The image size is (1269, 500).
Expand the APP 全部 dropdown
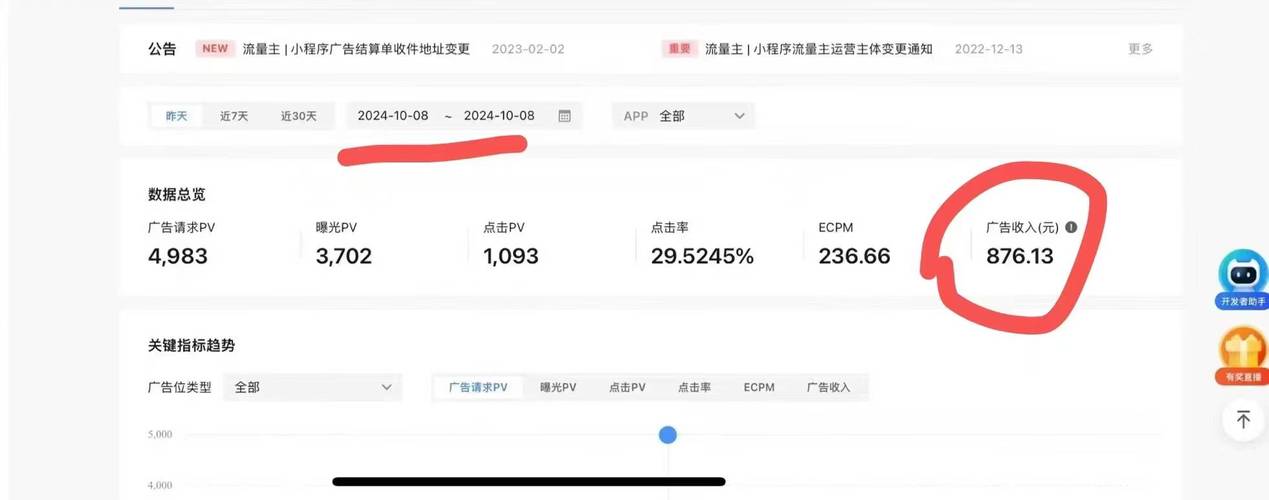pyautogui.click(x=684, y=116)
